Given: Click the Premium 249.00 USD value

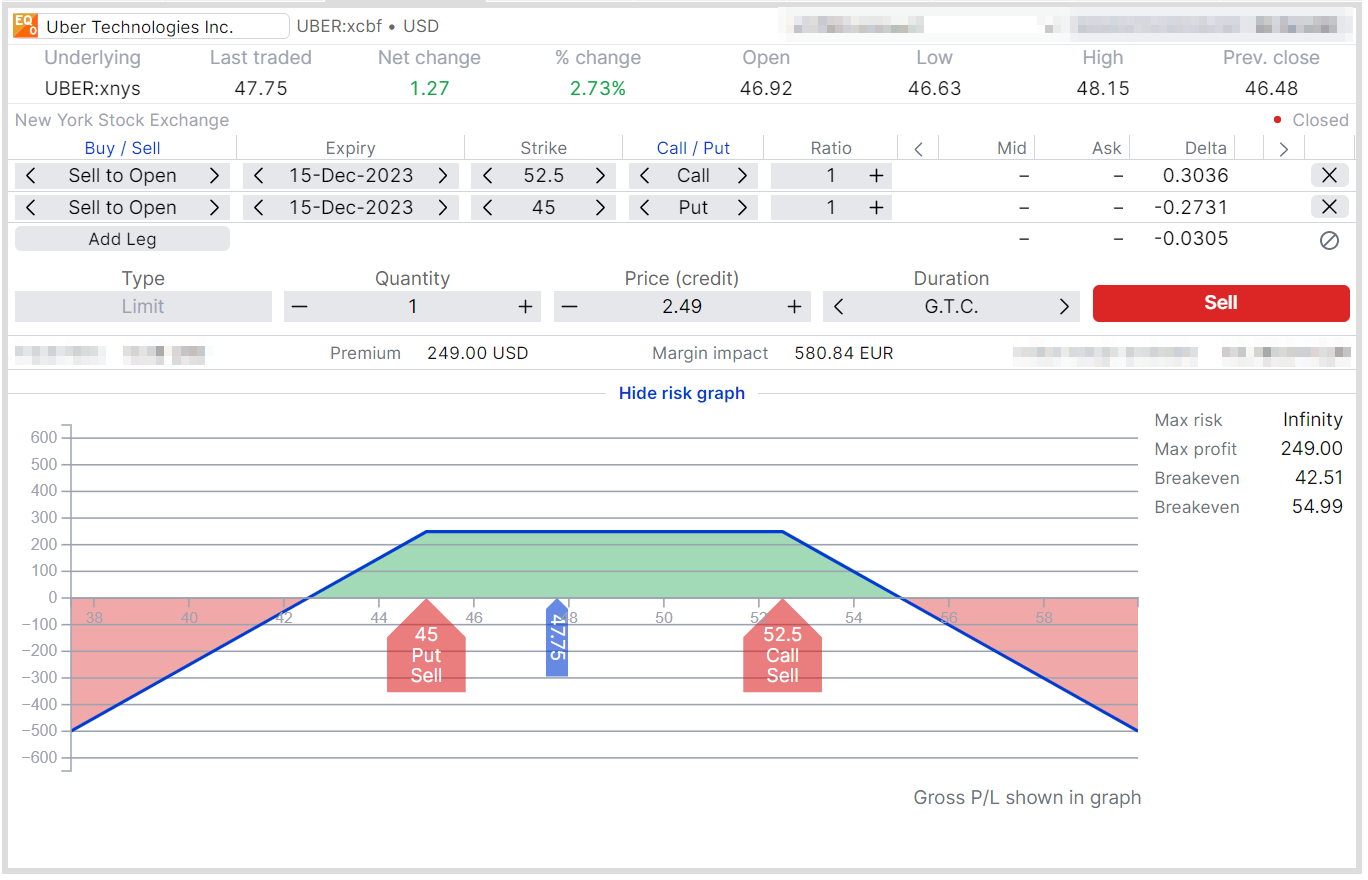Looking at the screenshot, I should (x=477, y=353).
